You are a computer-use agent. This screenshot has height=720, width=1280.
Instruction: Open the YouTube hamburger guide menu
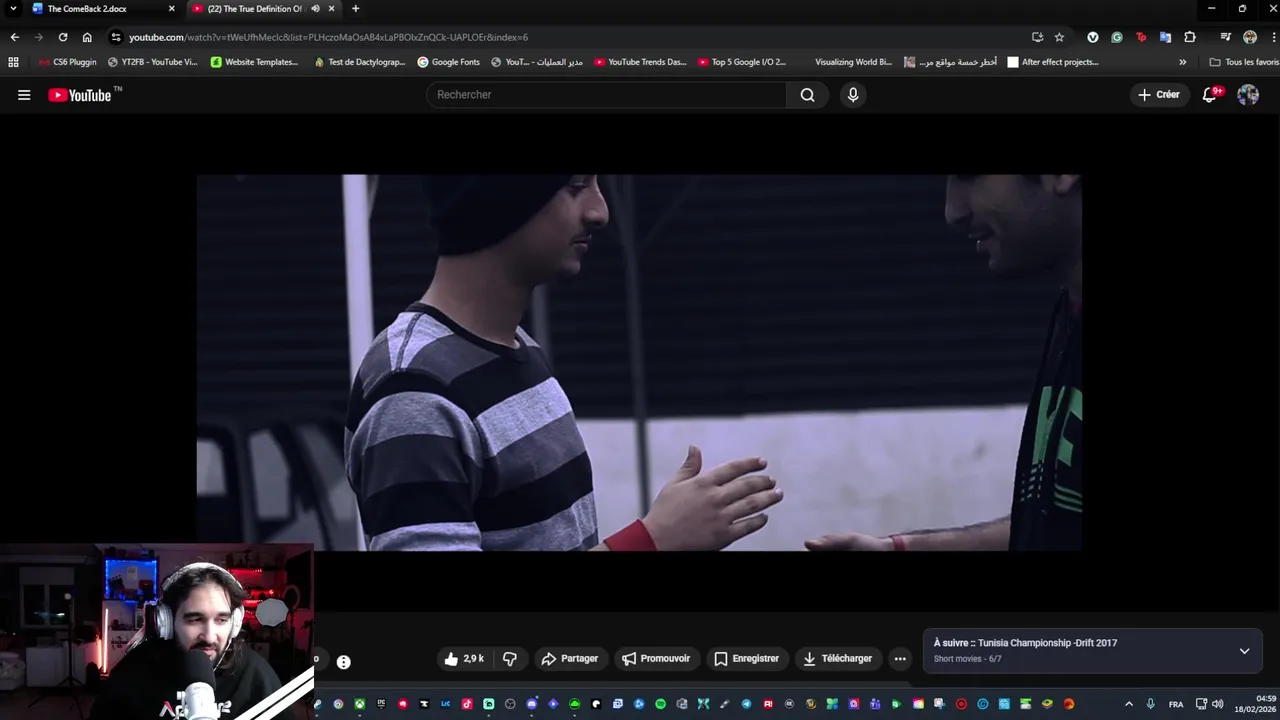click(x=24, y=95)
